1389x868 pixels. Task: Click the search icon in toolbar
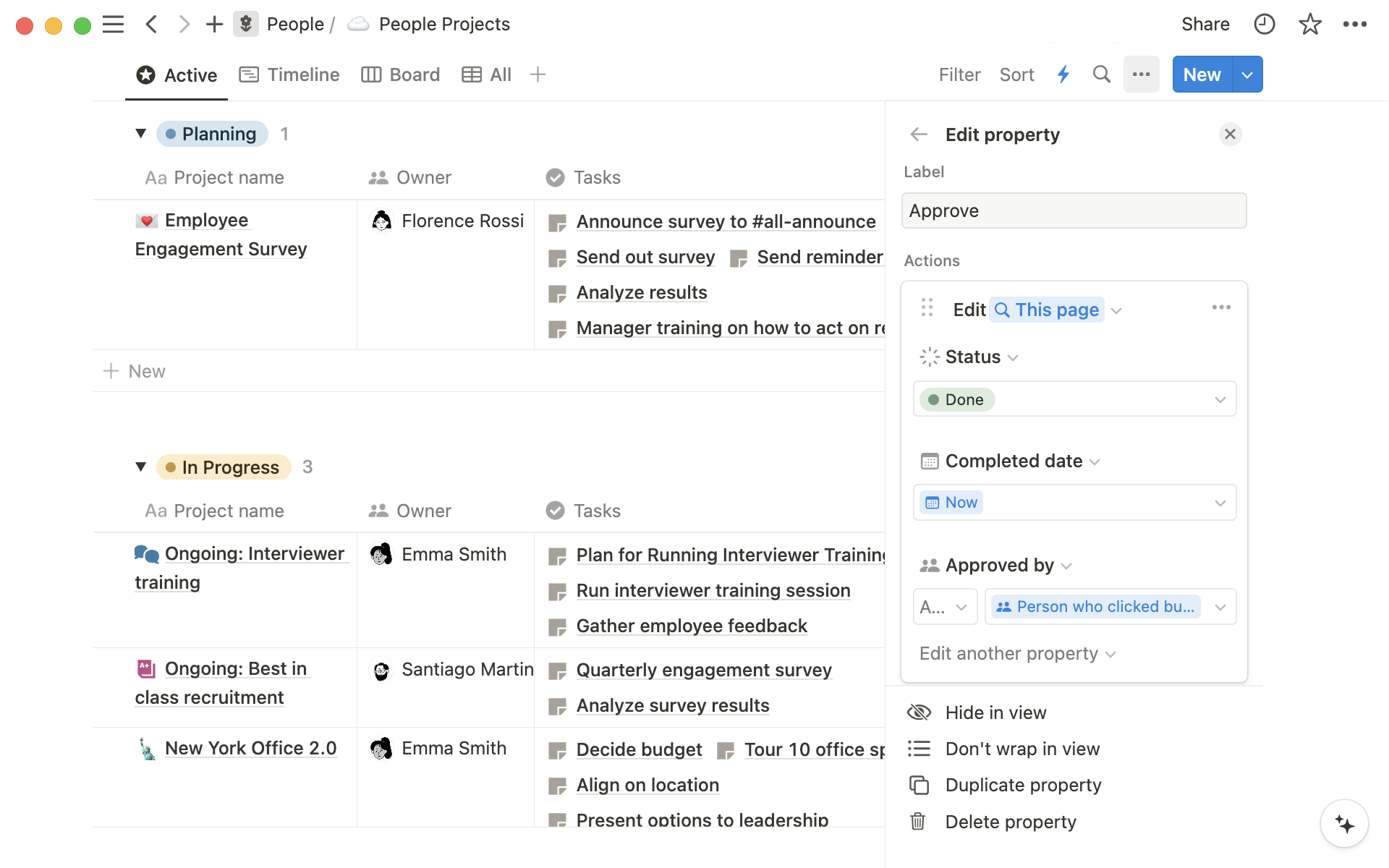point(1101,74)
